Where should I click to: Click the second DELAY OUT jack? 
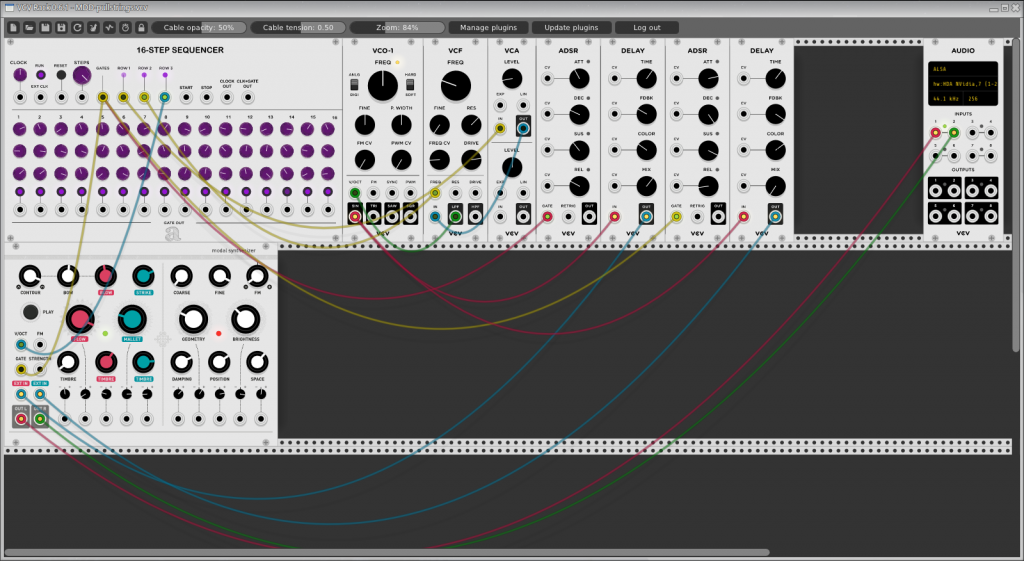(775, 216)
